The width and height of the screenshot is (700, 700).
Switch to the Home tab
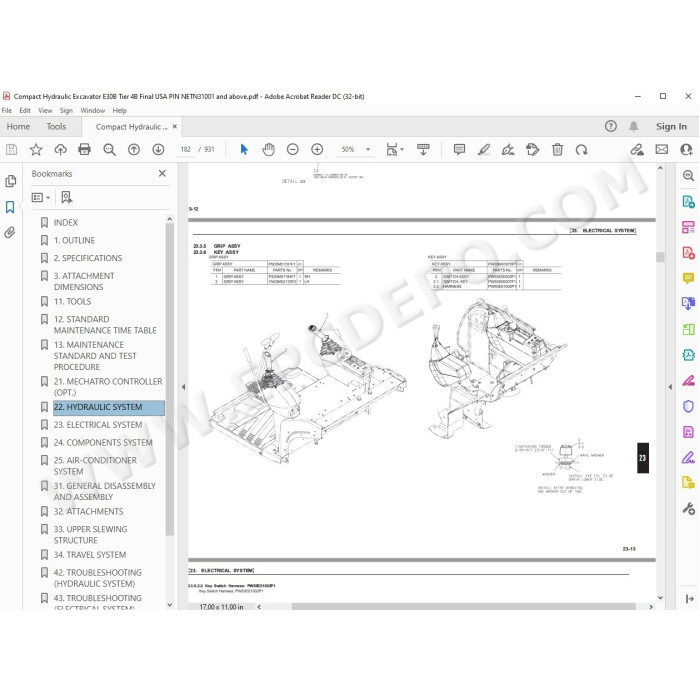(18, 127)
